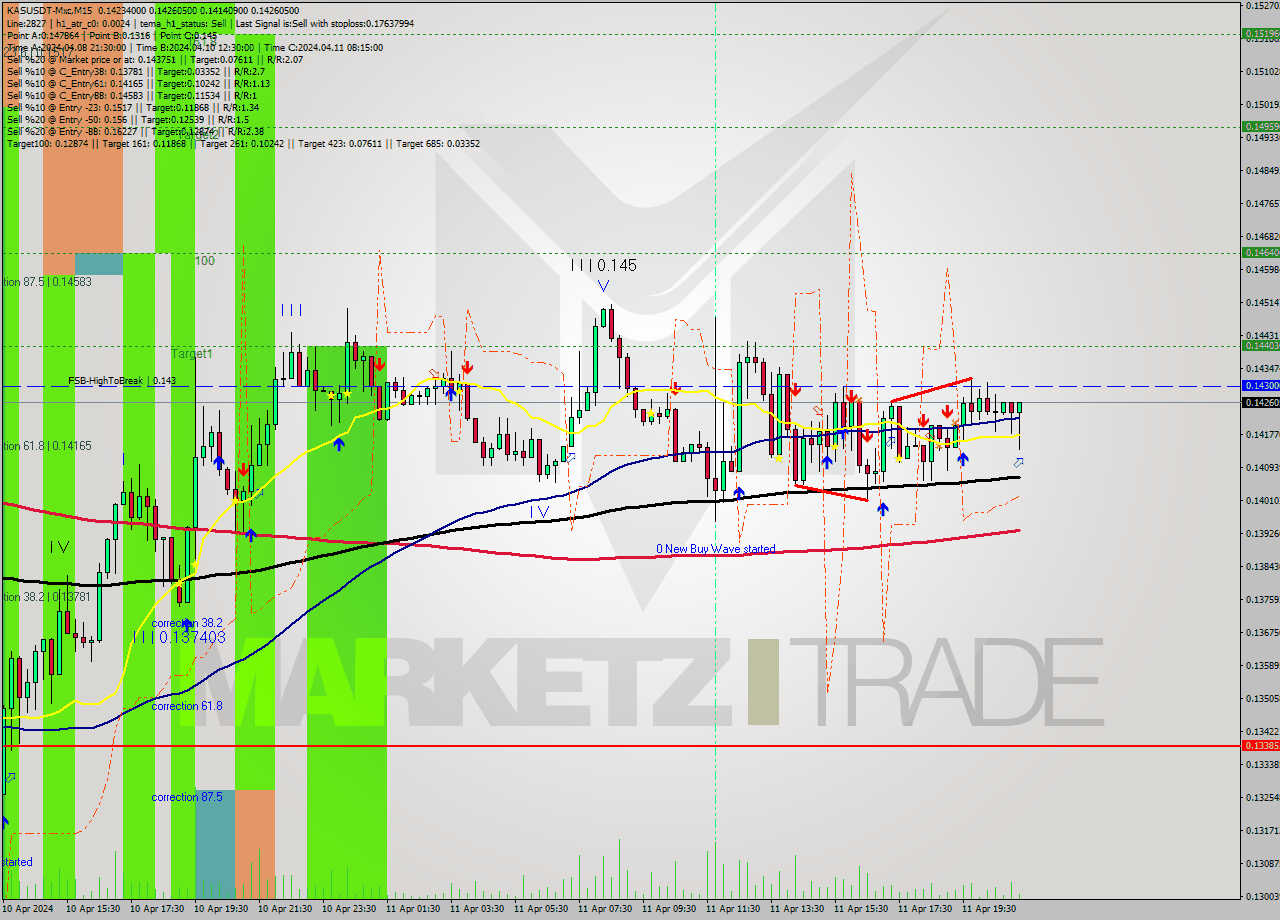Click the 'FSB-HighToBreak | 0.143' label
1280x920 pixels.
point(122,381)
